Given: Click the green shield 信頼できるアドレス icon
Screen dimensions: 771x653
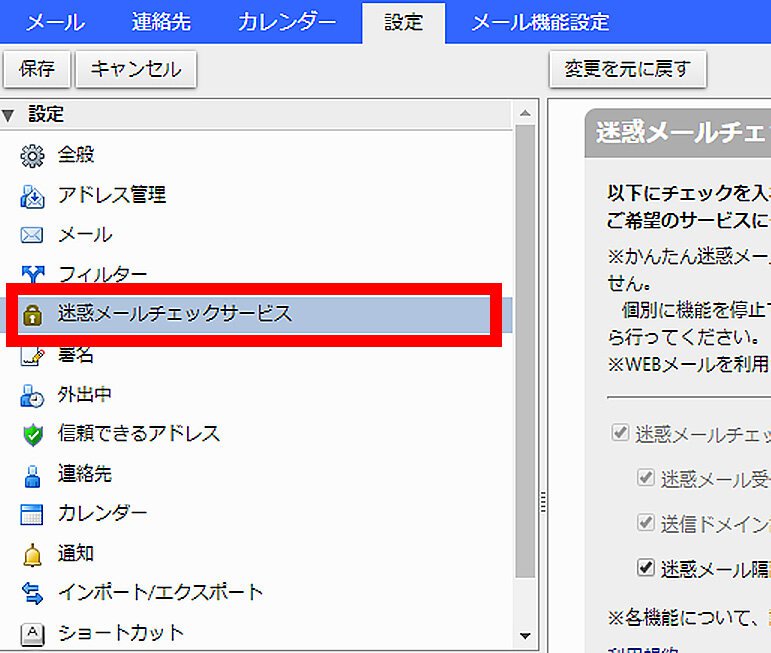Looking at the screenshot, I should click(x=32, y=435).
